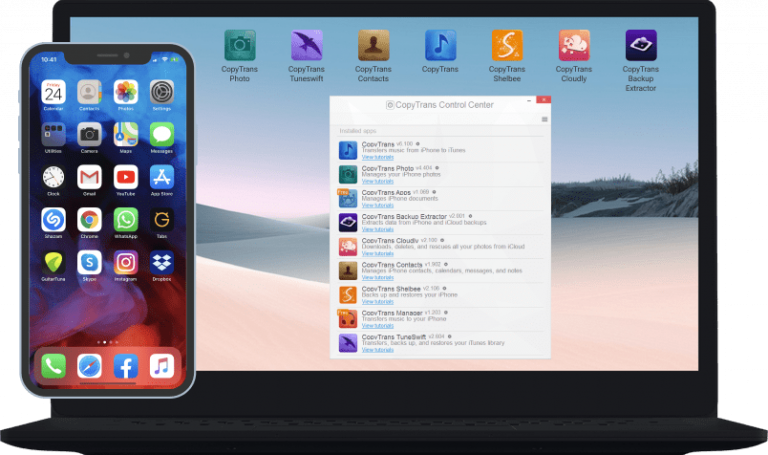Open Gmail app on the iPhone
The height and width of the screenshot is (455, 768).
[x=89, y=177]
